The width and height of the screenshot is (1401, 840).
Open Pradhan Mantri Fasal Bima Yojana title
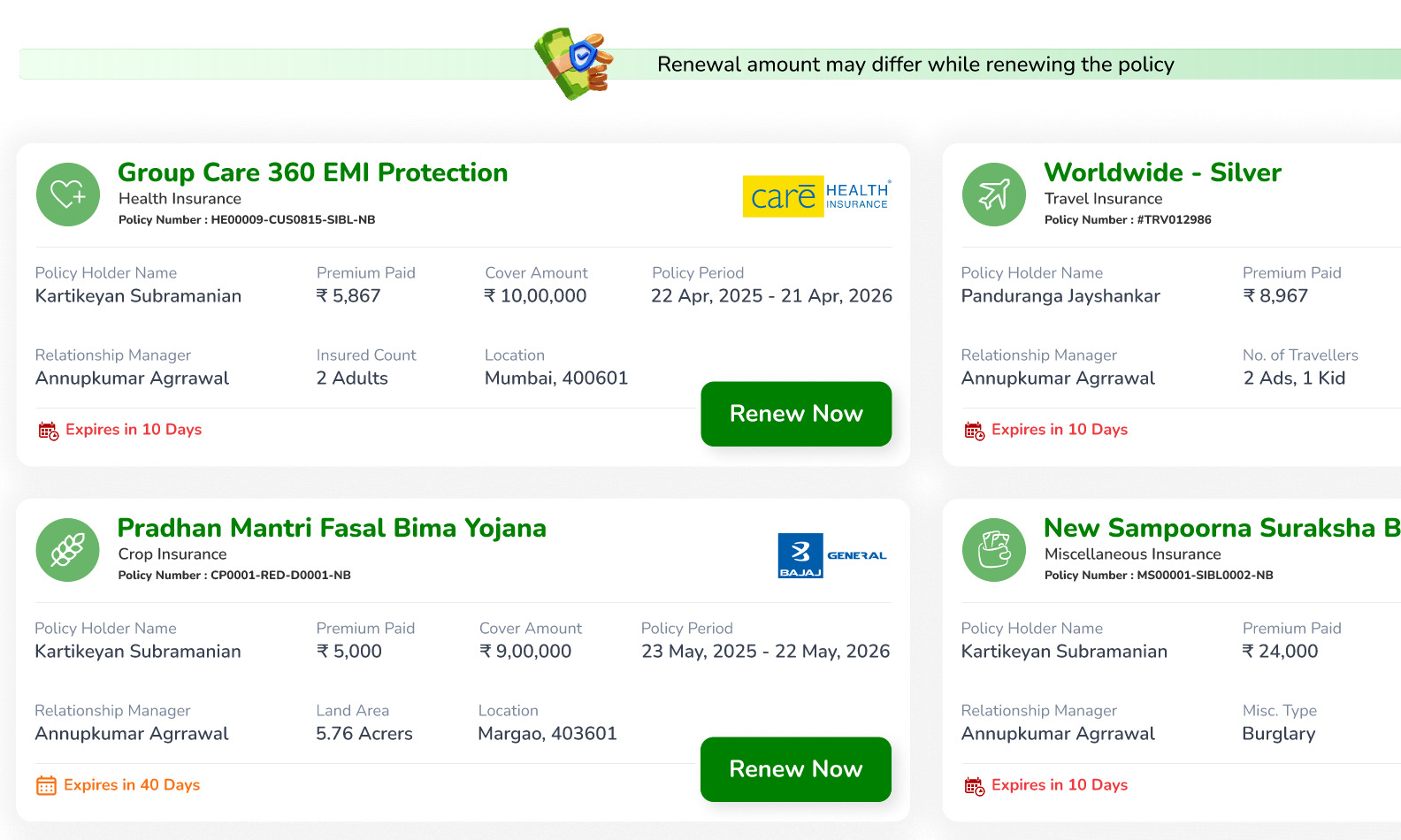point(332,528)
